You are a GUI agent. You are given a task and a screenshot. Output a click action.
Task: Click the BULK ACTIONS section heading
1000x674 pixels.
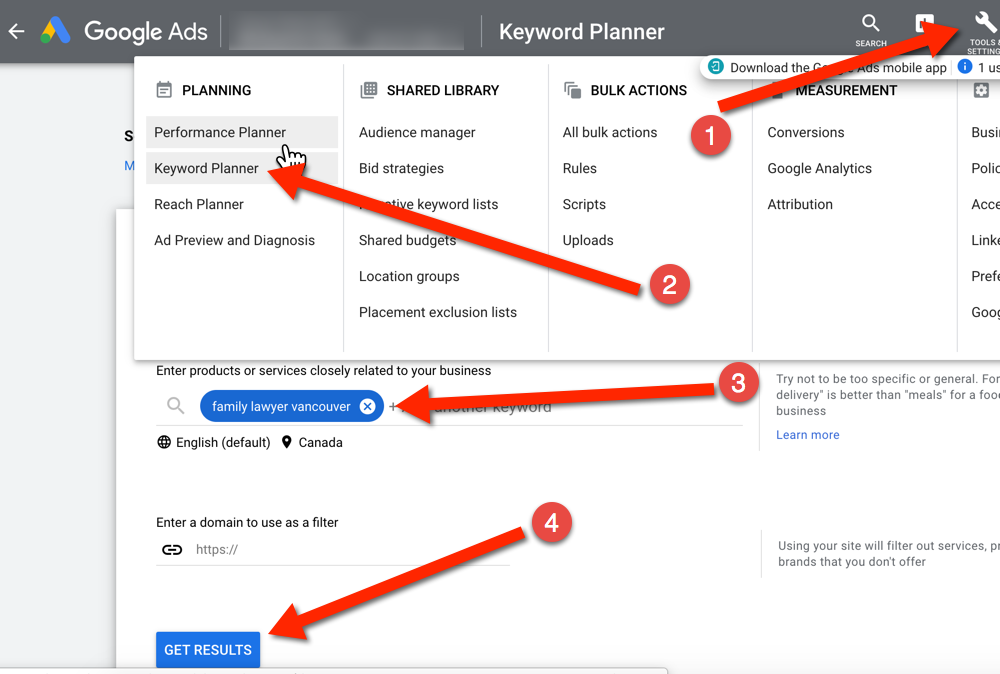638,90
